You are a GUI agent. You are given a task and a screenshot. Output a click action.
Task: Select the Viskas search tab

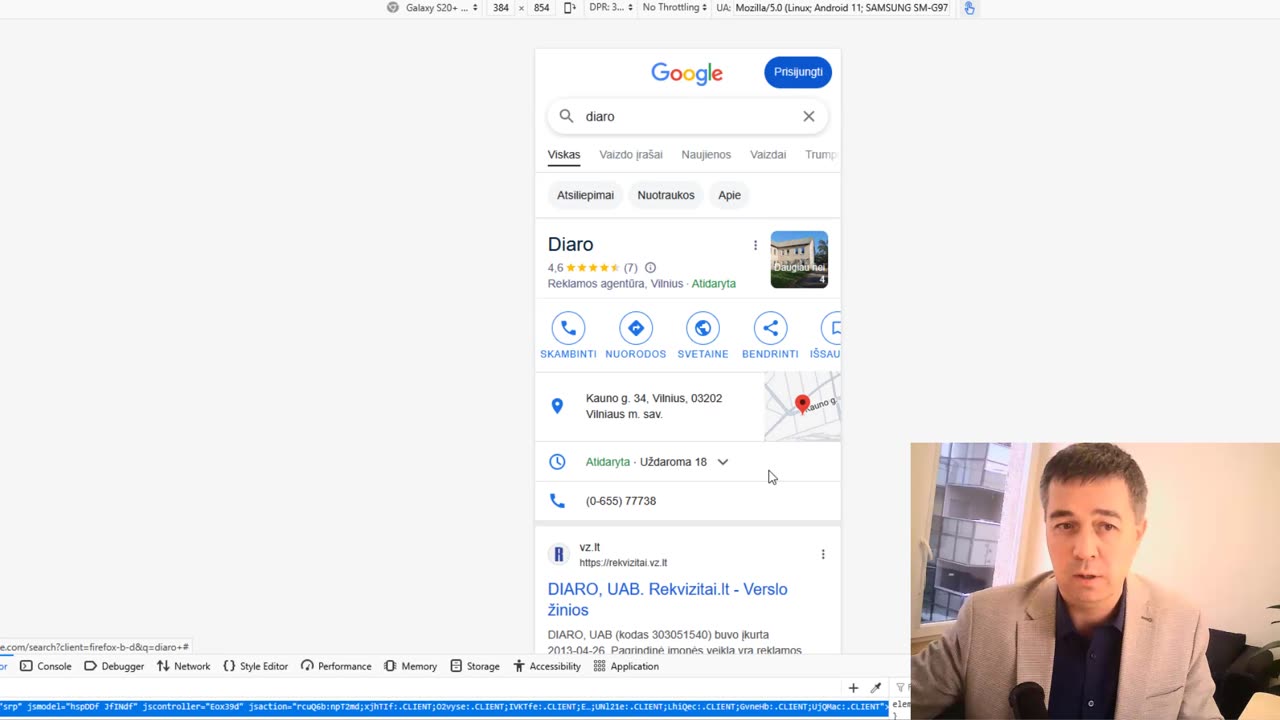tap(564, 155)
